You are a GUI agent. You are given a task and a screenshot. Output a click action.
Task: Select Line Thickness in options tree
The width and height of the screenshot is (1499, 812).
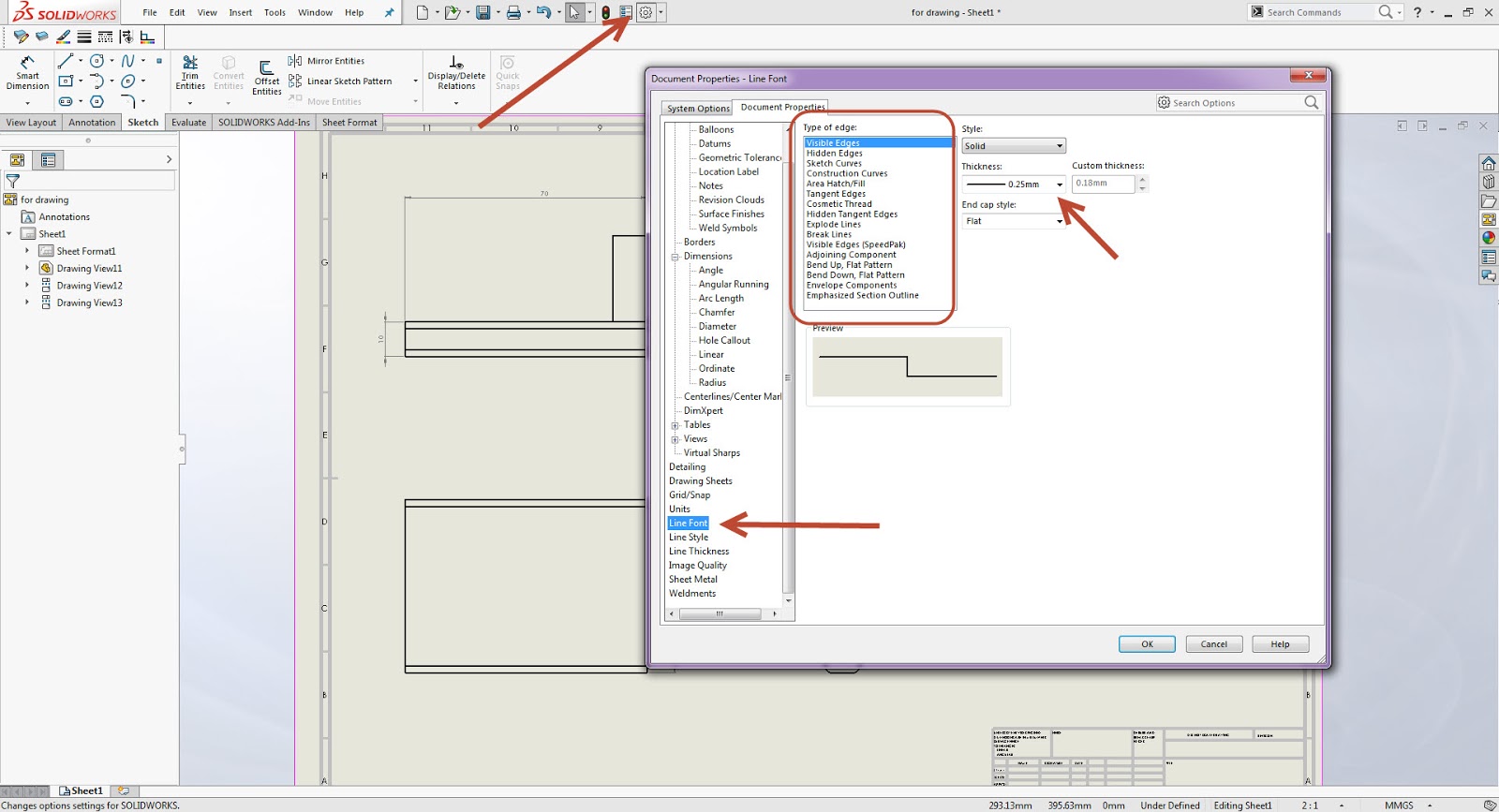point(699,552)
